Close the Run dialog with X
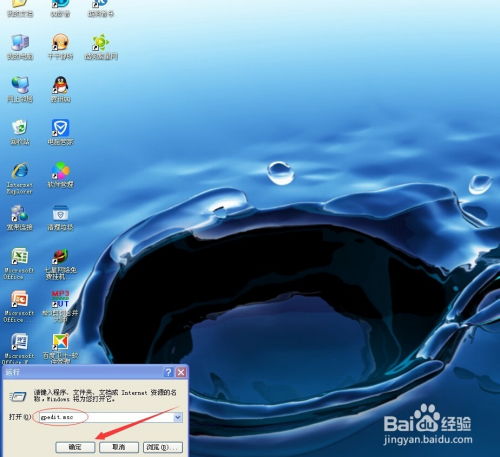 181,372
